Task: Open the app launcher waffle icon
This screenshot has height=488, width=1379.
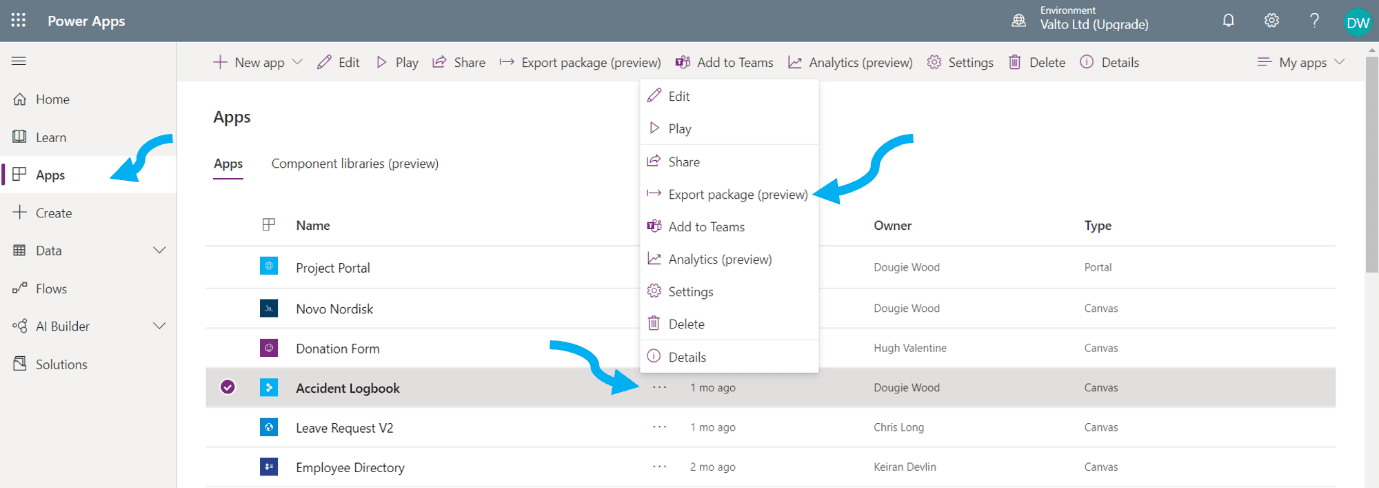Action: [19, 20]
